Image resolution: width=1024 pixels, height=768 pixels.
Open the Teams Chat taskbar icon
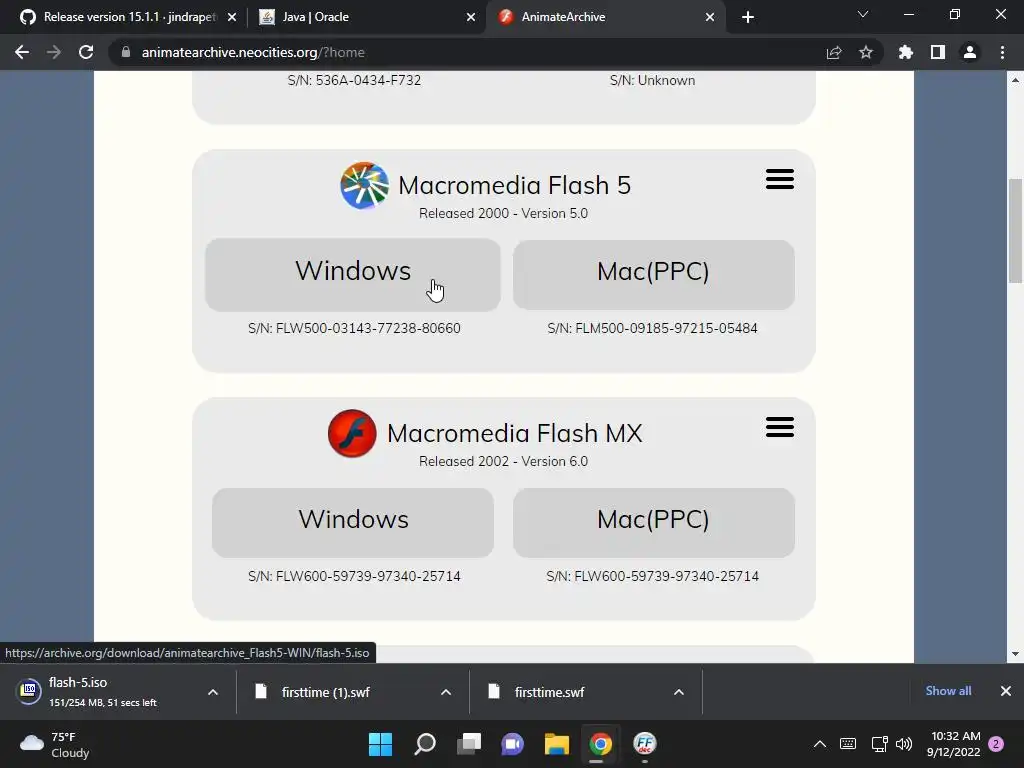pyautogui.click(x=513, y=744)
